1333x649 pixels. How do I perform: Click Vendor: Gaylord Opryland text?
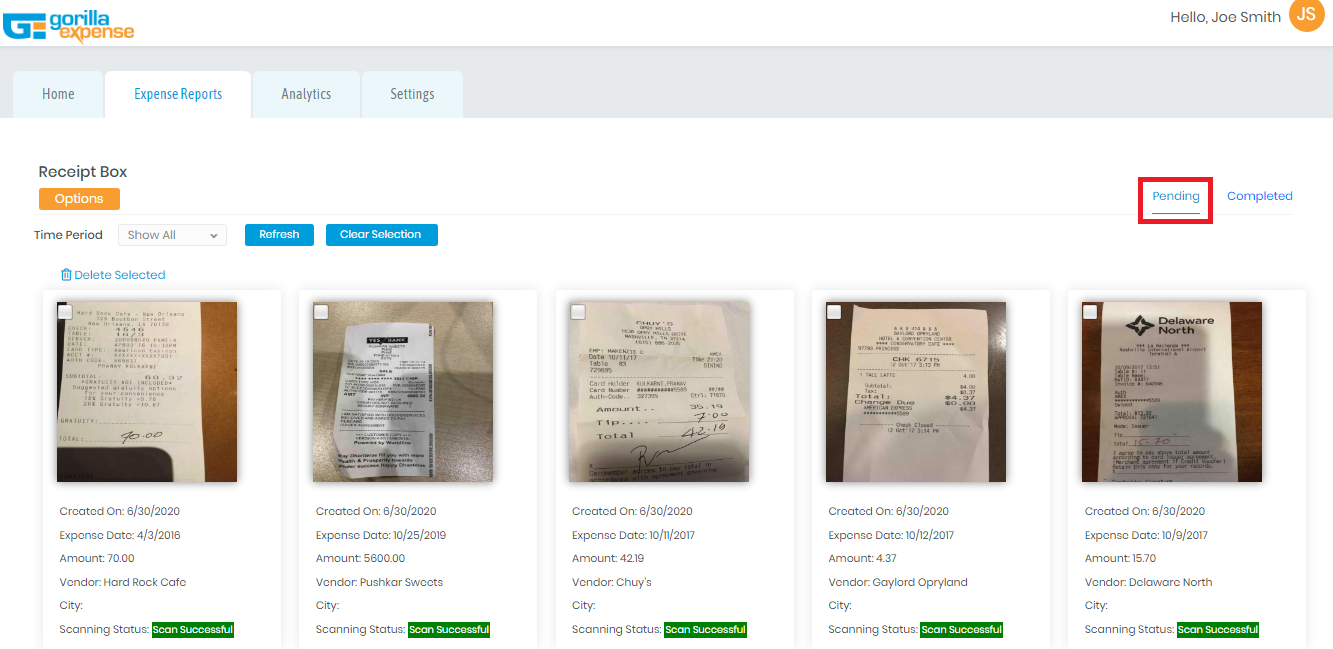click(x=898, y=582)
